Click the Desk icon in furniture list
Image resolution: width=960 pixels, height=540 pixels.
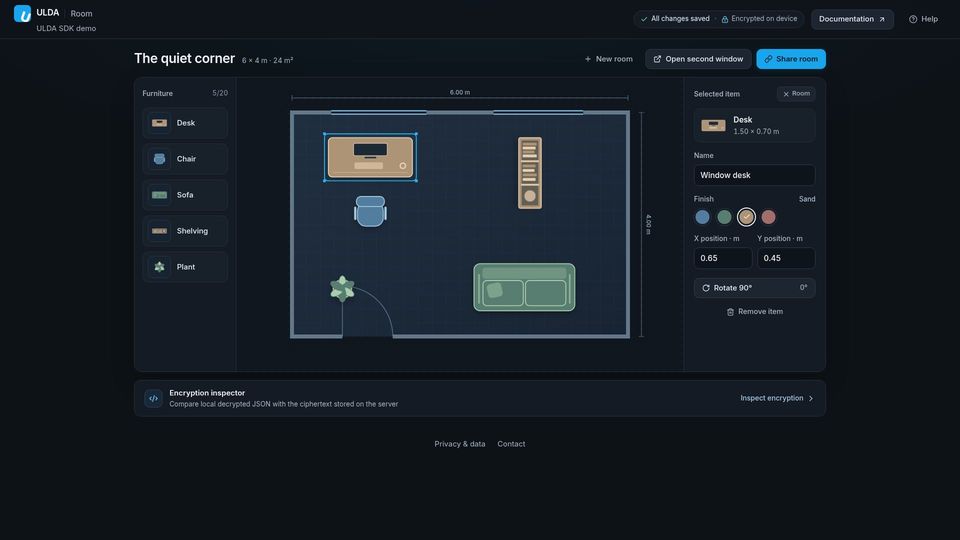[x=159, y=123]
